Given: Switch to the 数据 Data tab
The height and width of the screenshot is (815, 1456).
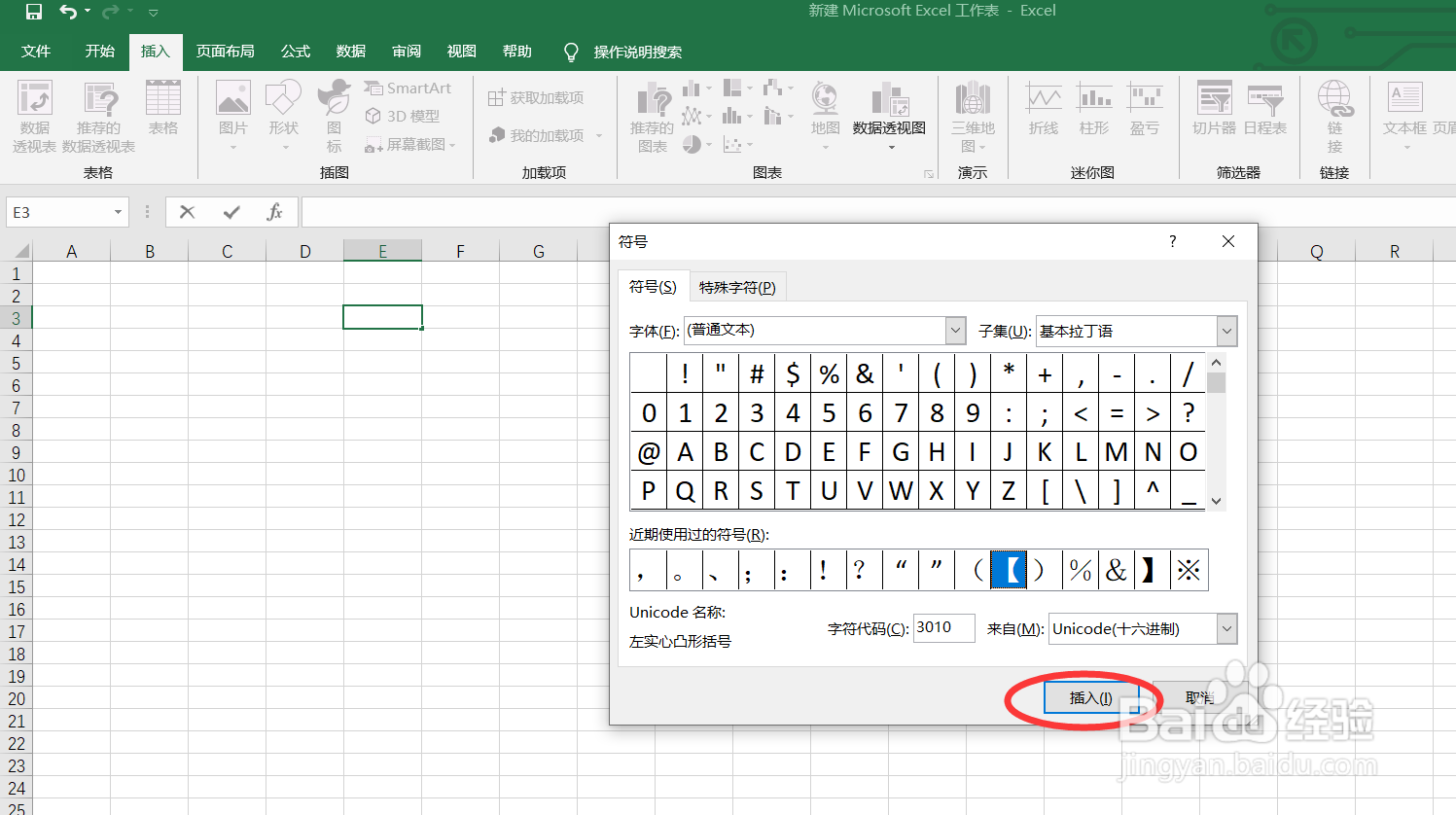Looking at the screenshot, I should coord(351,51).
